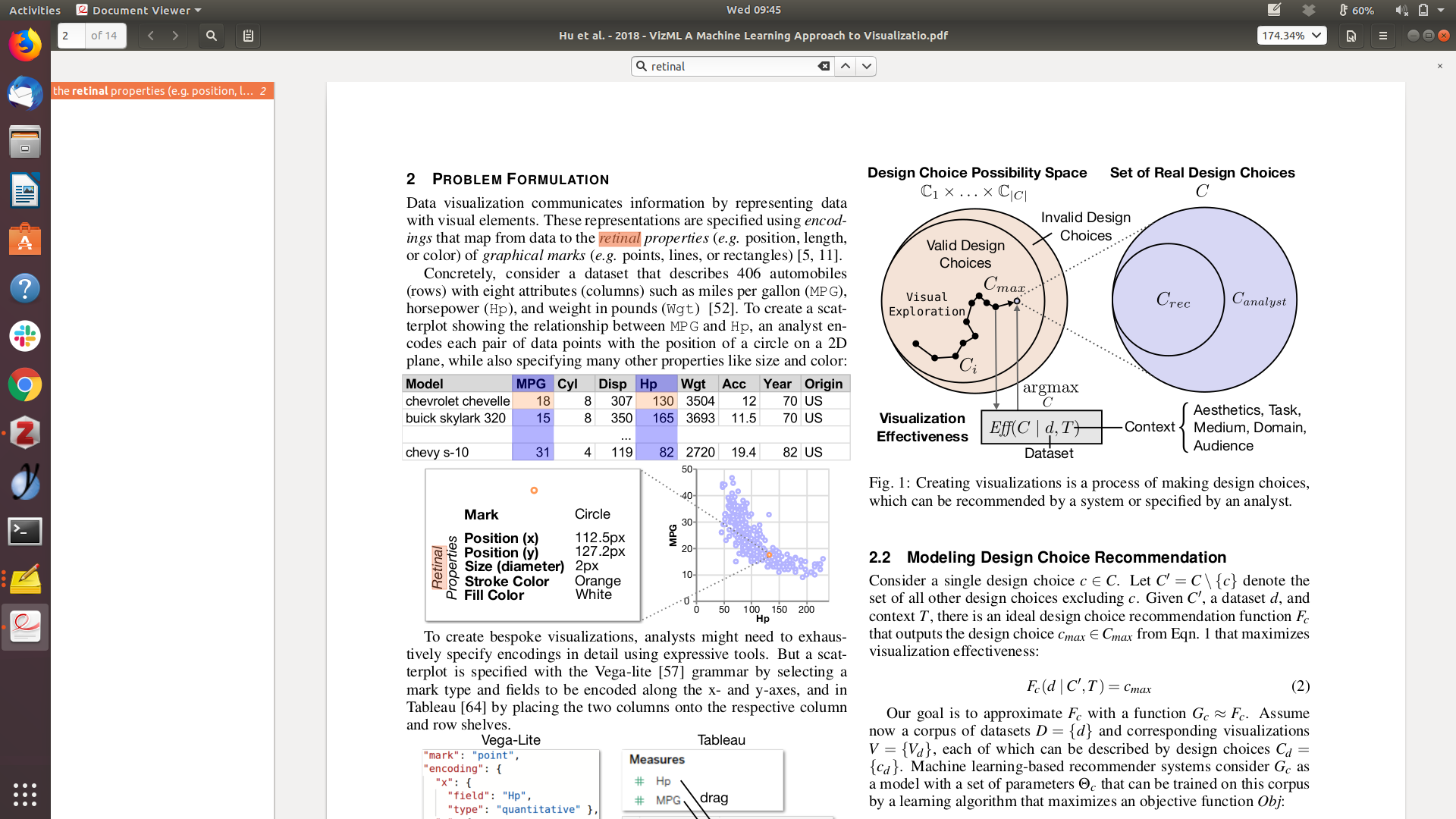Go to next page arrow

point(175,36)
